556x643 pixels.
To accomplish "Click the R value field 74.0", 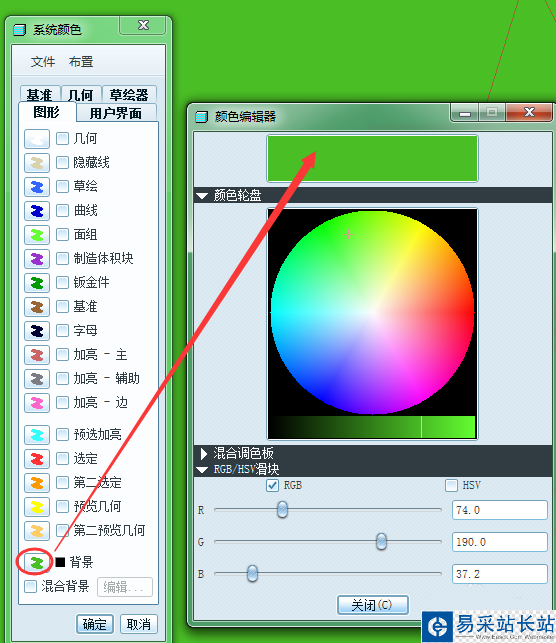I will pyautogui.click(x=500, y=511).
